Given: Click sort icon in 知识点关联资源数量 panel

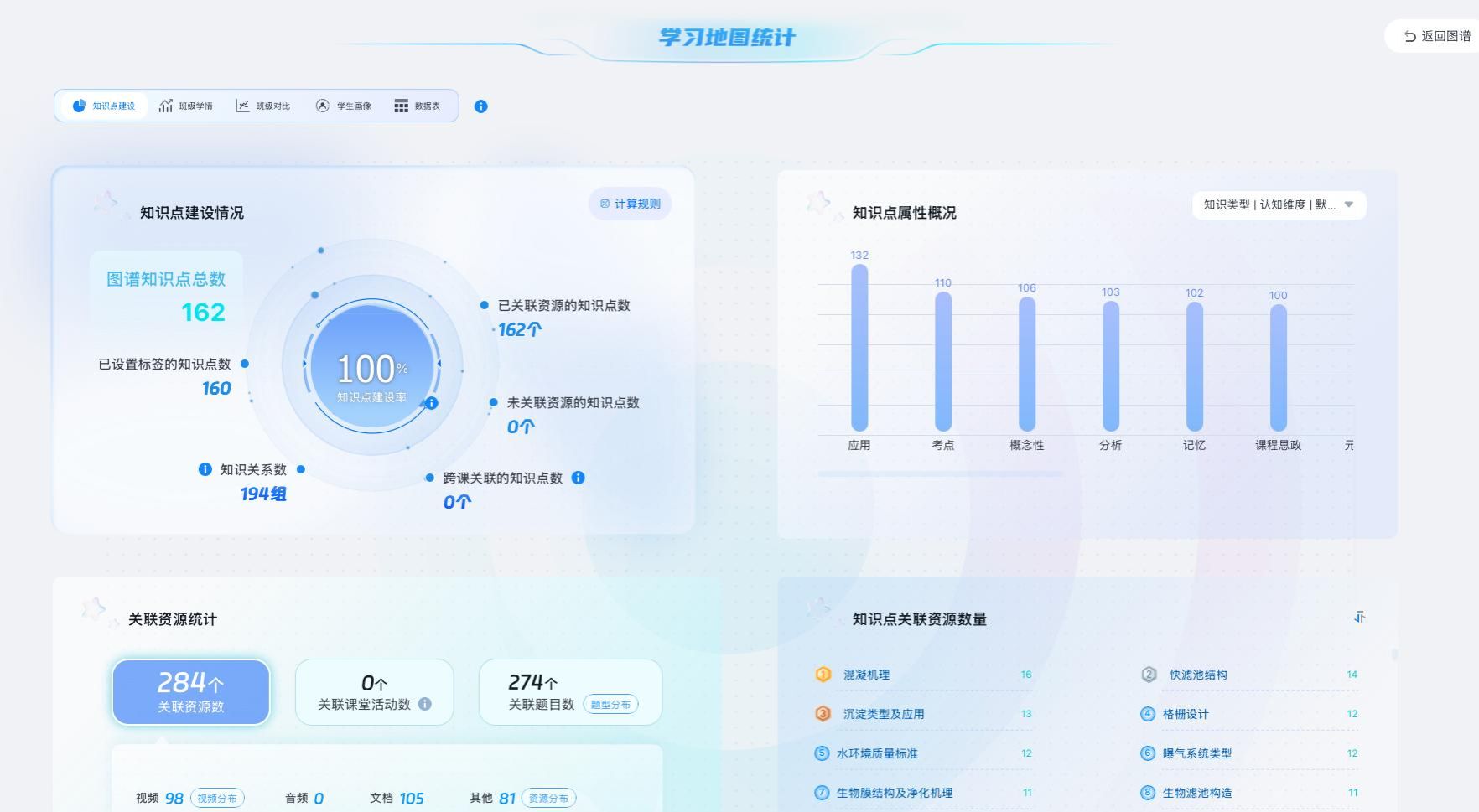Looking at the screenshot, I should pyautogui.click(x=1359, y=618).
